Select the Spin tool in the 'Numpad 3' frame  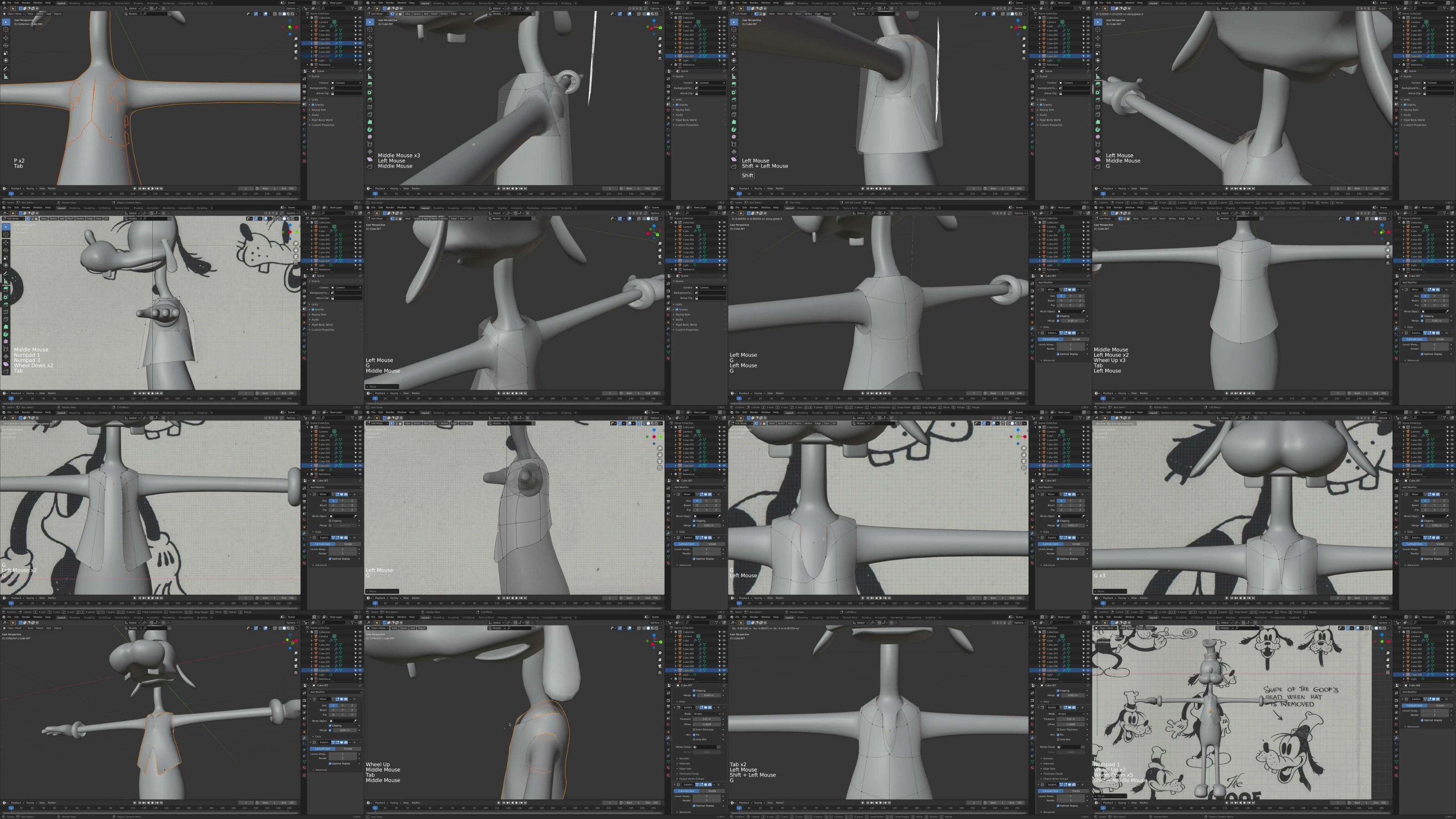tap(5, 334)
